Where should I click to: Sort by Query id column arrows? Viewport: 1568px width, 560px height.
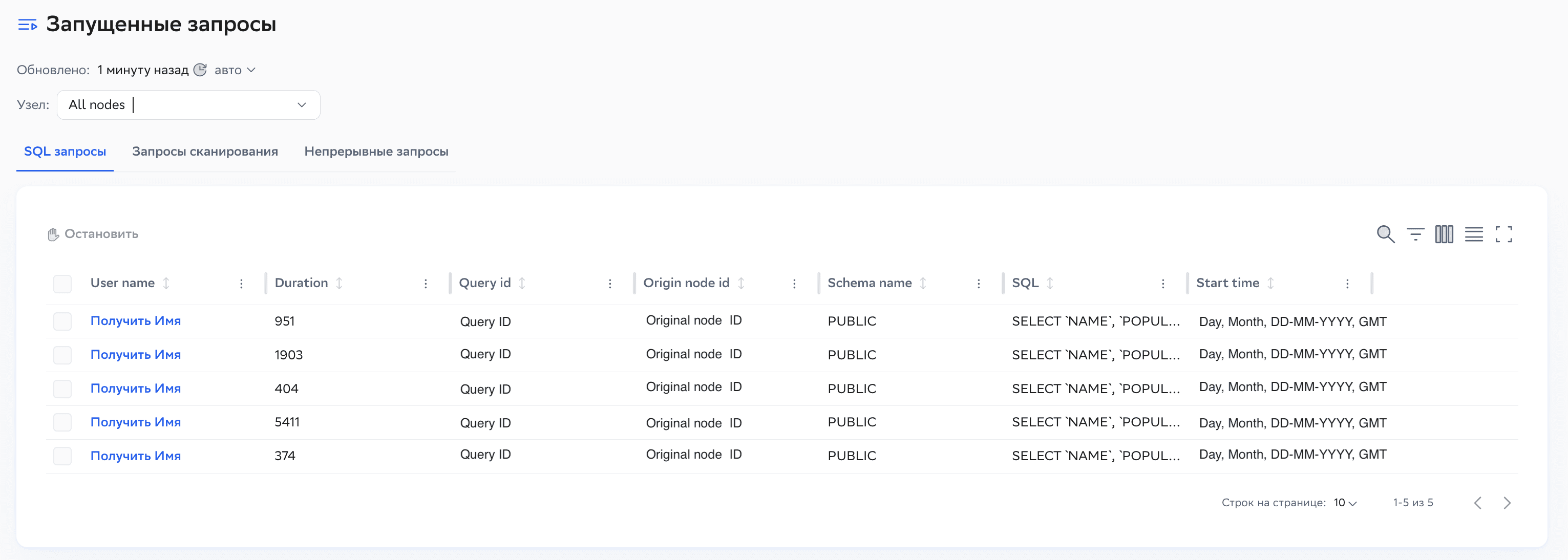(522, 283)
